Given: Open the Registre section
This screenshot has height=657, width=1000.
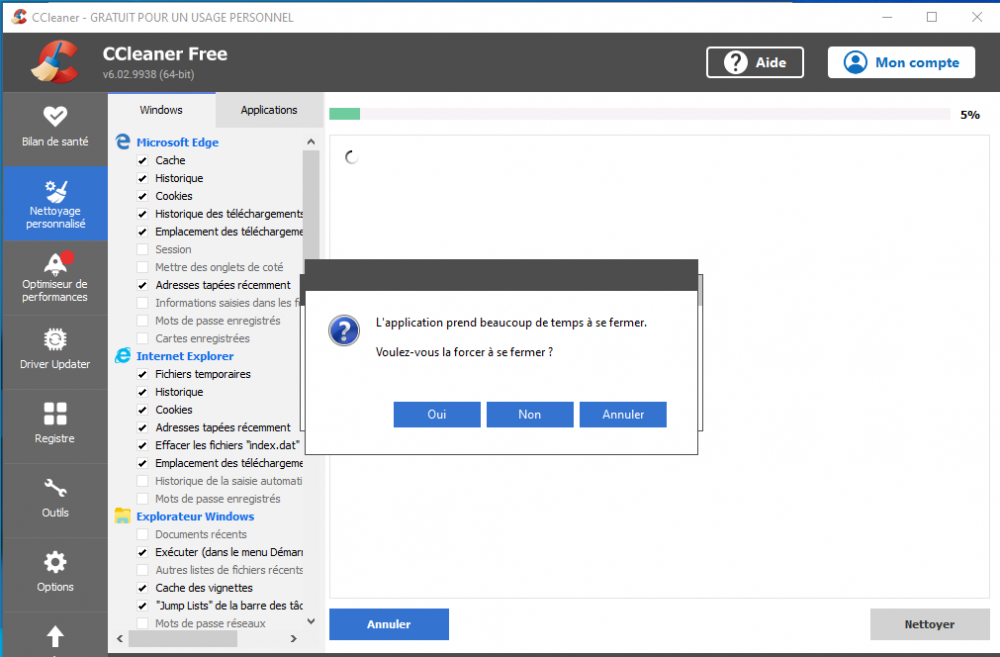Looking at the screenshot, I should [x=55, y=425].
